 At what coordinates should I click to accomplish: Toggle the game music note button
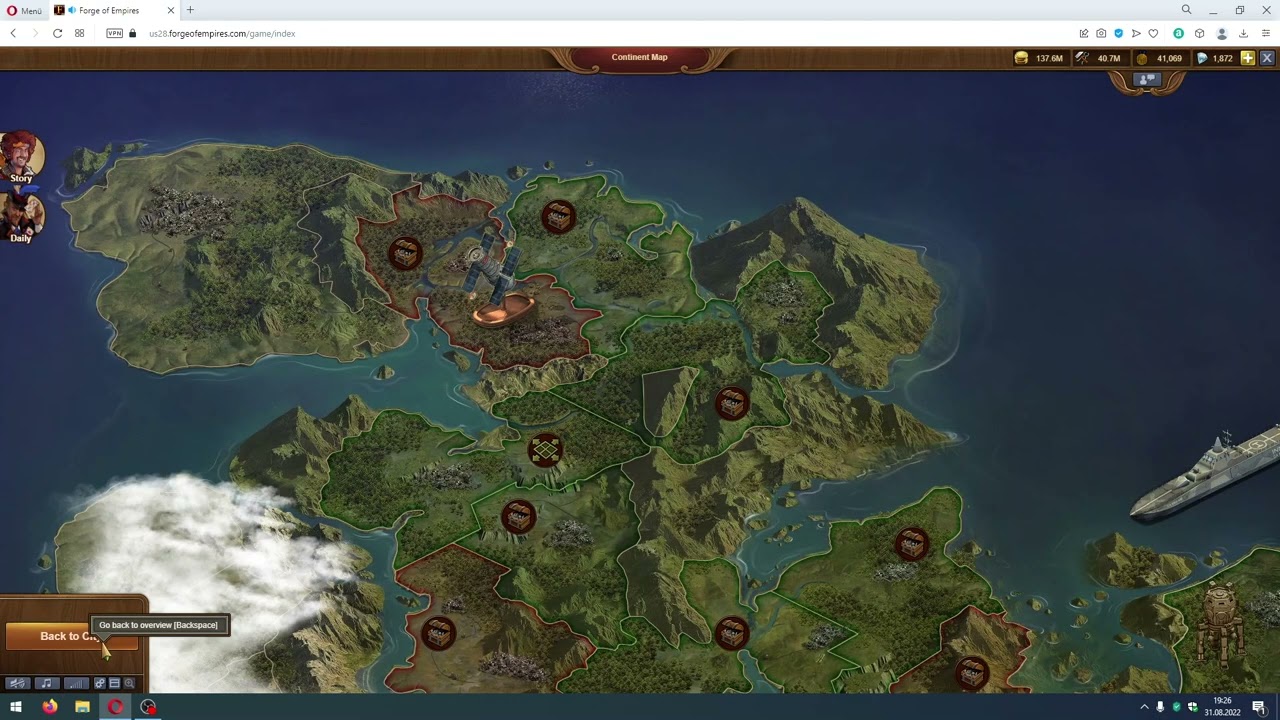(x=46, y=683)
